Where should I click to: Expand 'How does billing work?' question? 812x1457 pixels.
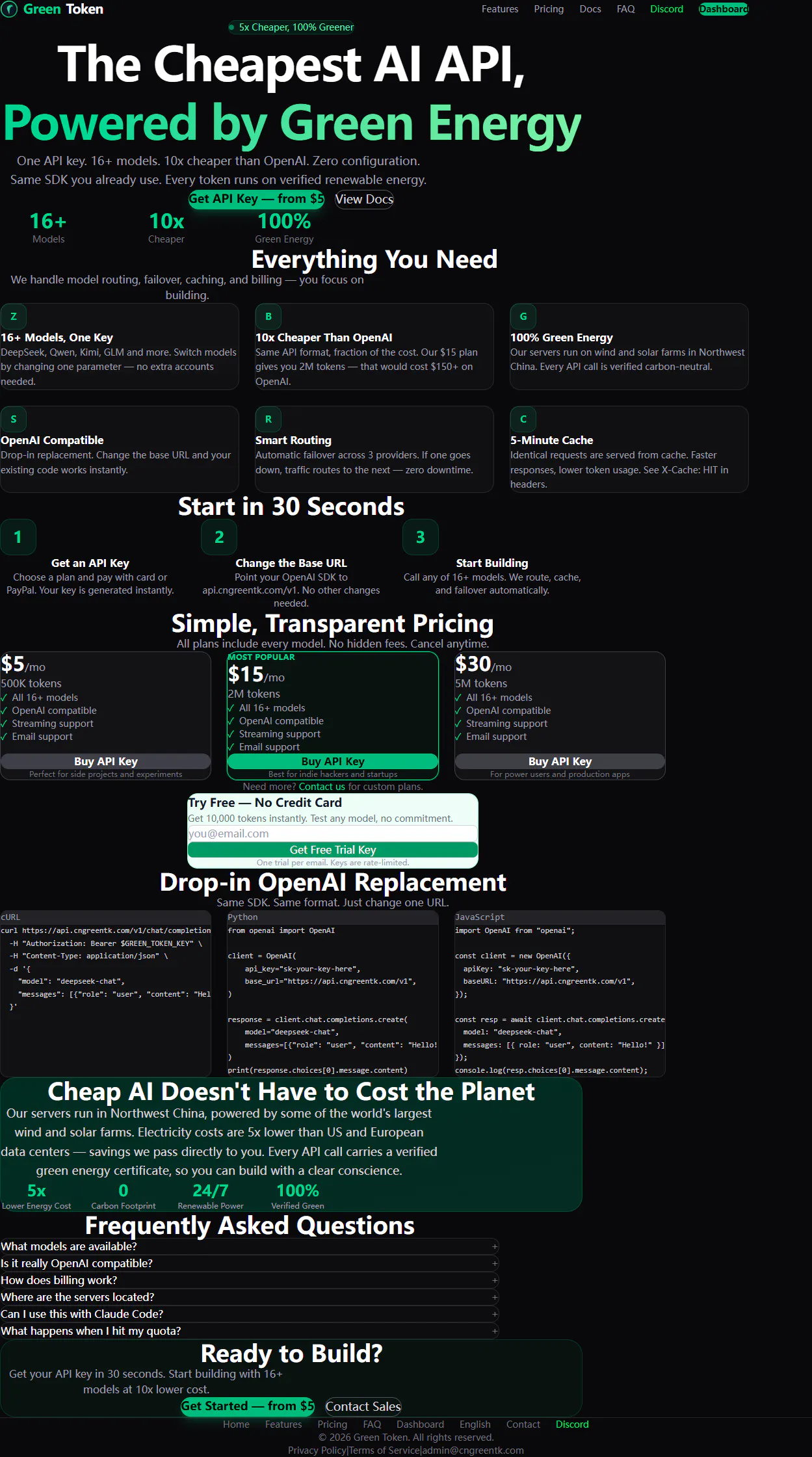pyautogui.click(x=250, y=1280)
